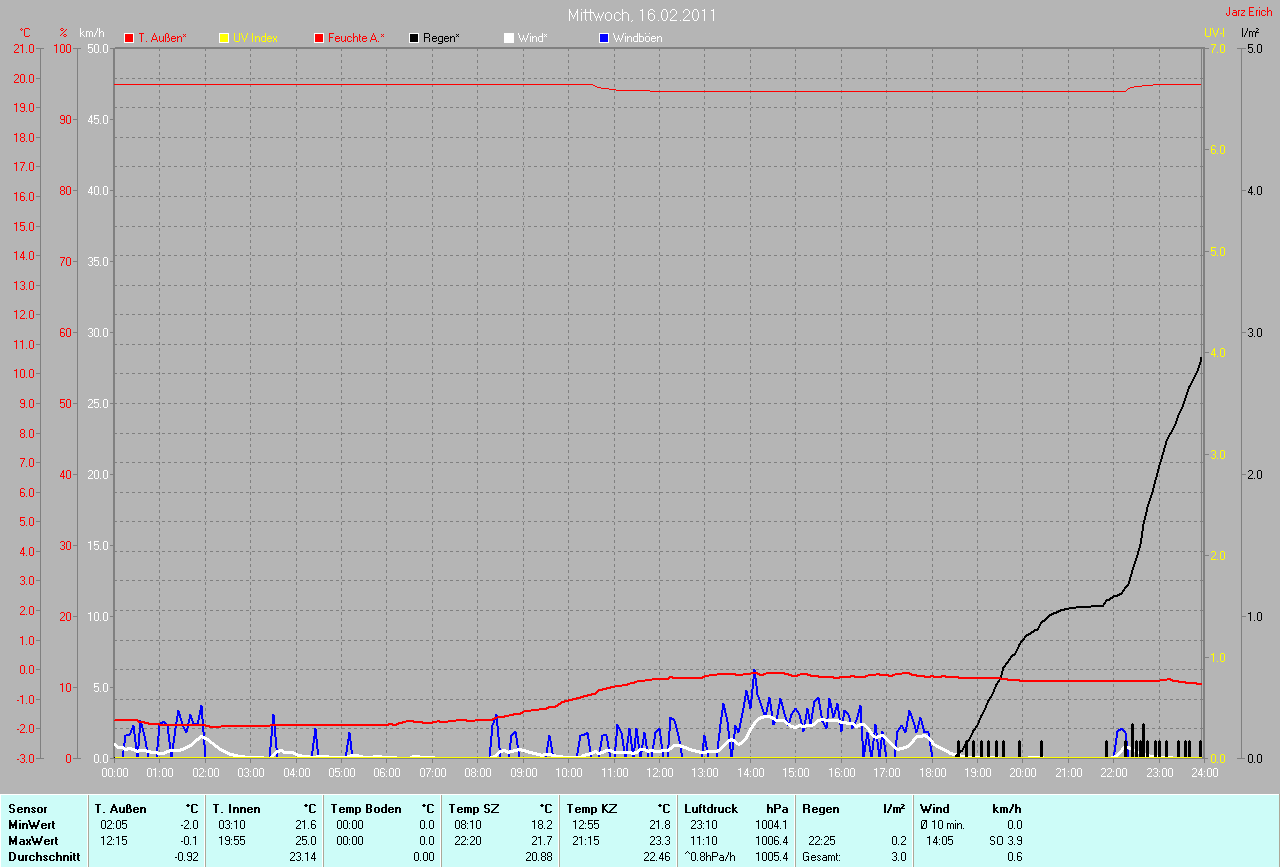
Task: Select the 'Windböen' legend label
Action: coord(637,38)
